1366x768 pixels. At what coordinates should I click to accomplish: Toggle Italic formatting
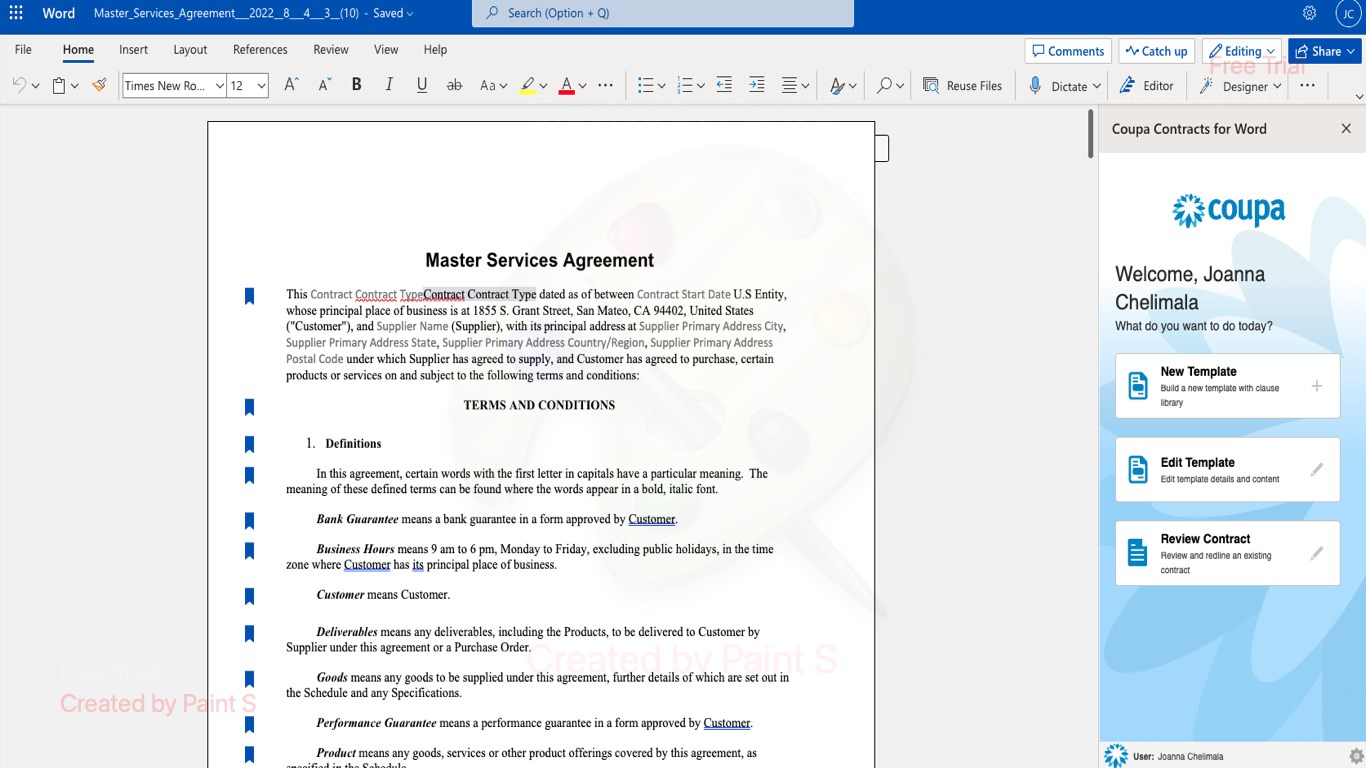389,86
